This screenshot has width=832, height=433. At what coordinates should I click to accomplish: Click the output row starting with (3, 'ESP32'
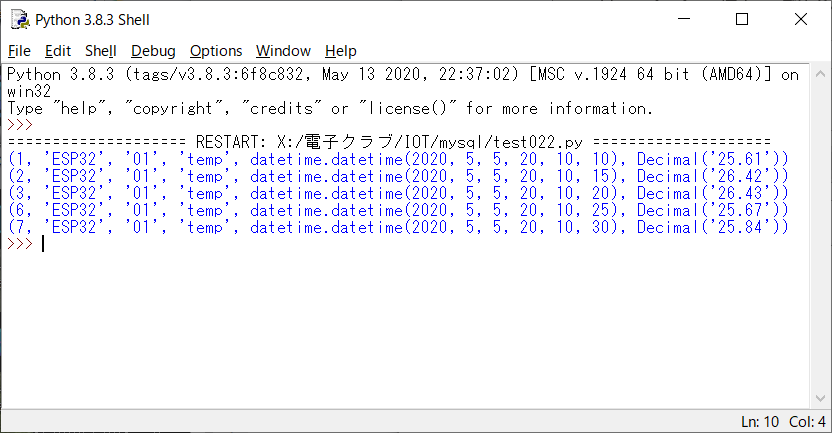point(398,193)
